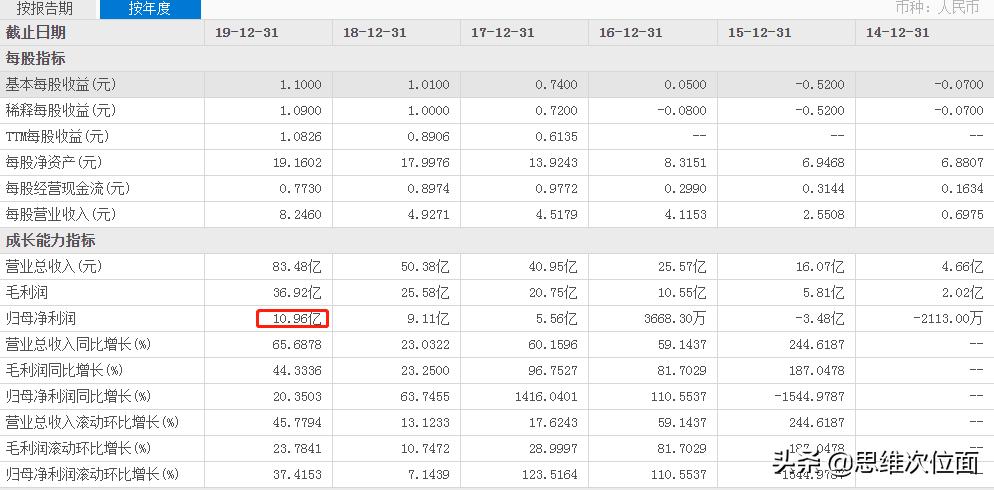Image resolution: width=994 pixels, height=490 pixels.
Task: Select the 毛利润同比增长(%) row label
Action: coord(64,370)
